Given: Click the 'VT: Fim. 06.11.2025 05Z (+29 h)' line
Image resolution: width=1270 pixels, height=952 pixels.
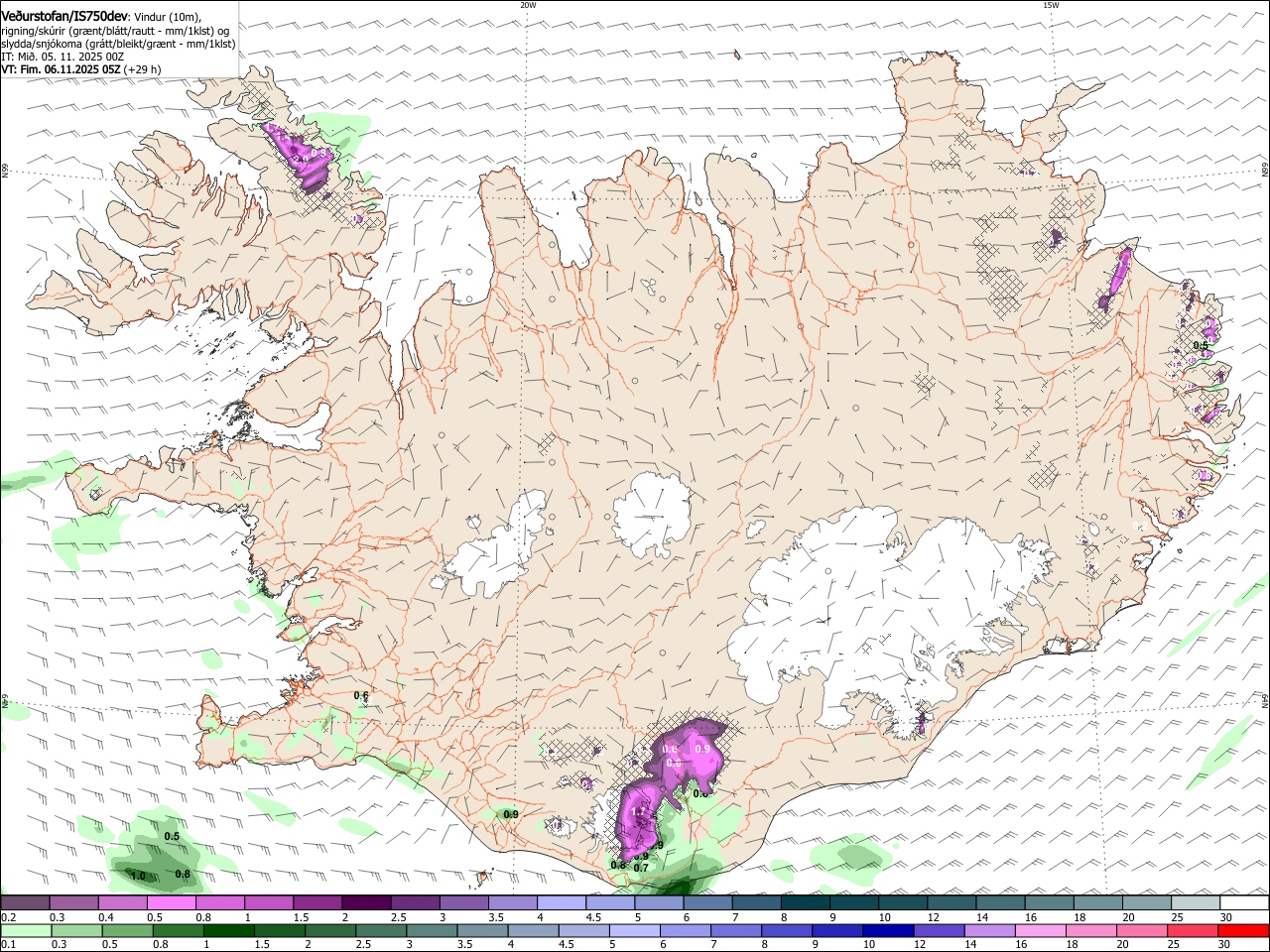Looking at the screenshot, I should click(81, 69).
